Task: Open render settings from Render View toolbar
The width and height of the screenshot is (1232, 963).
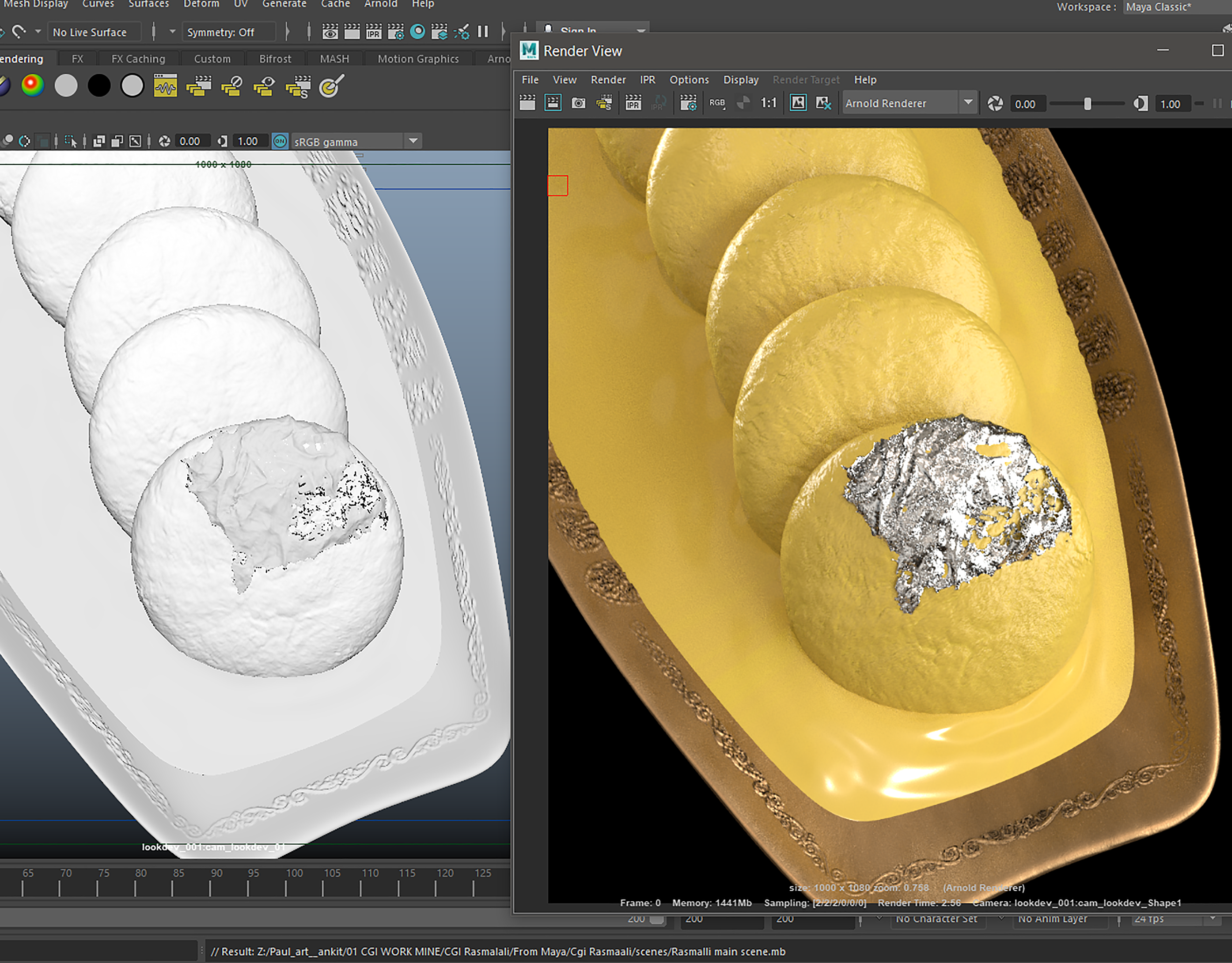Action: pyautogui.click(x=687, y=103)
